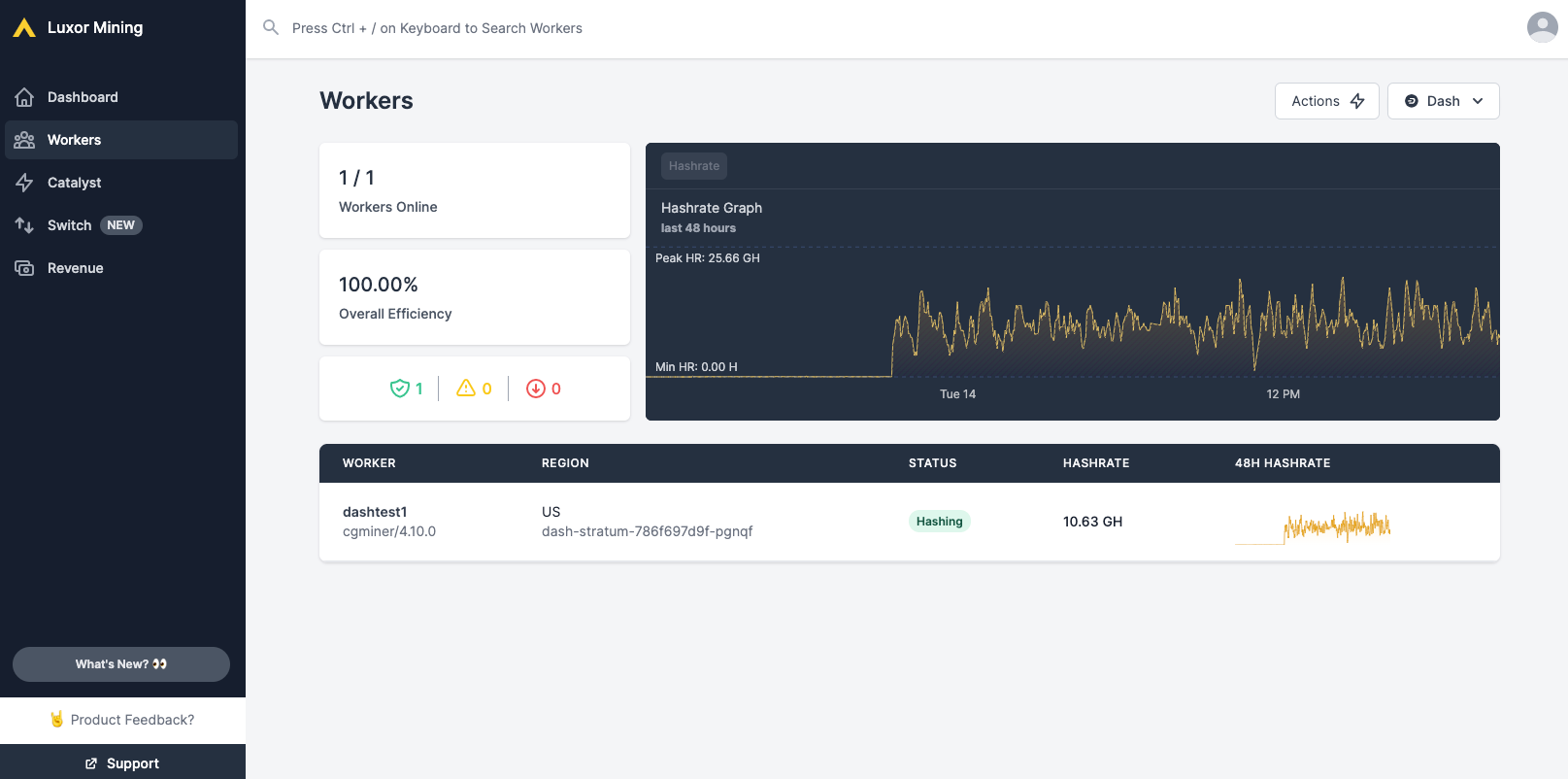
Task: Click the Workers page heading
Action: (x=366, y=101)
